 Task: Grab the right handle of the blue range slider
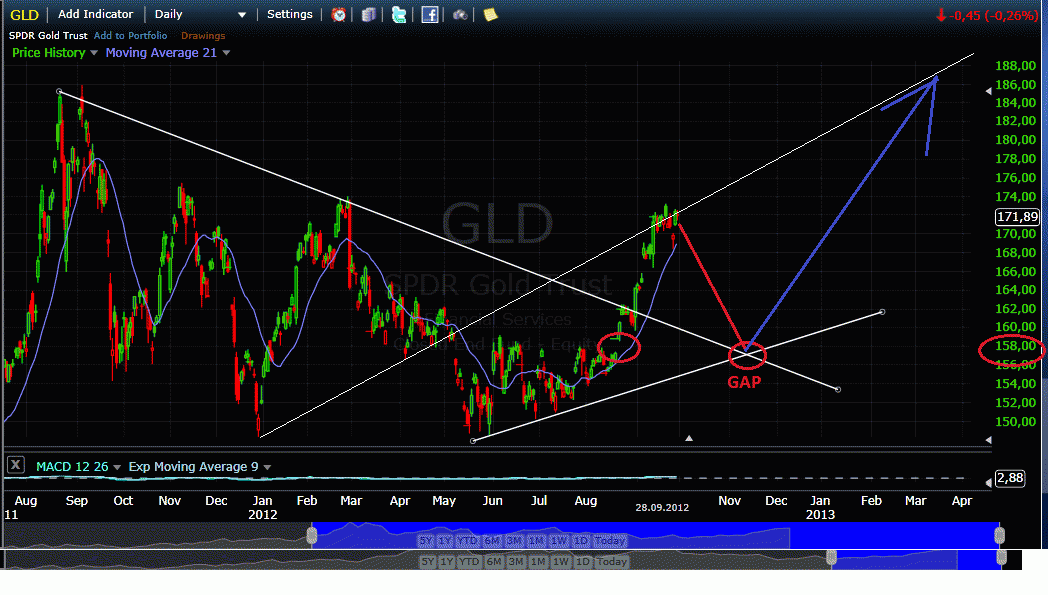tap(999, 536)
